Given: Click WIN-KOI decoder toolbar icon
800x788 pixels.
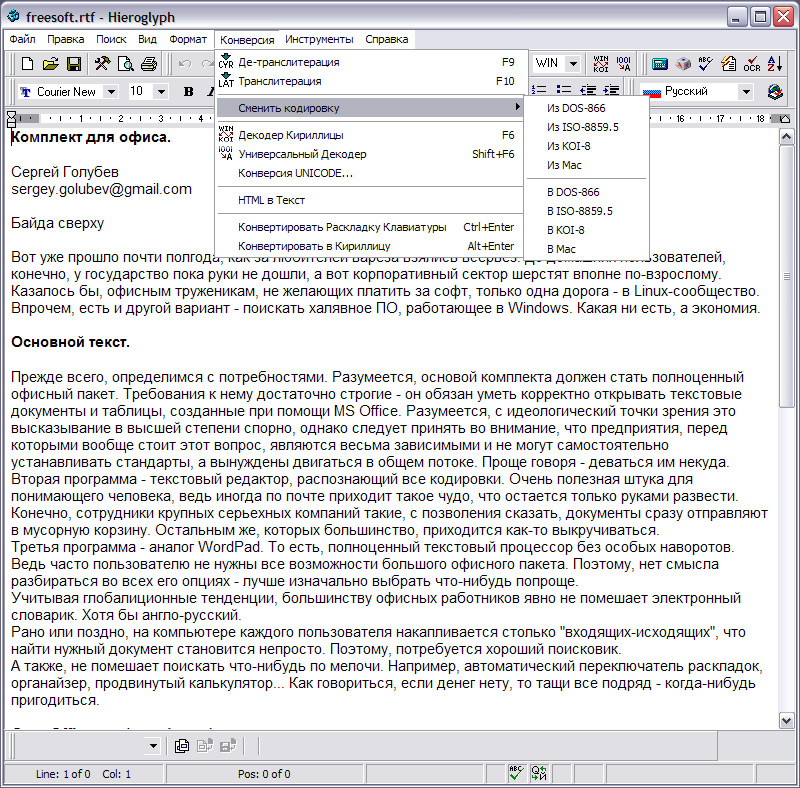Looking at the screenshot, I should (x=601, y=64).
